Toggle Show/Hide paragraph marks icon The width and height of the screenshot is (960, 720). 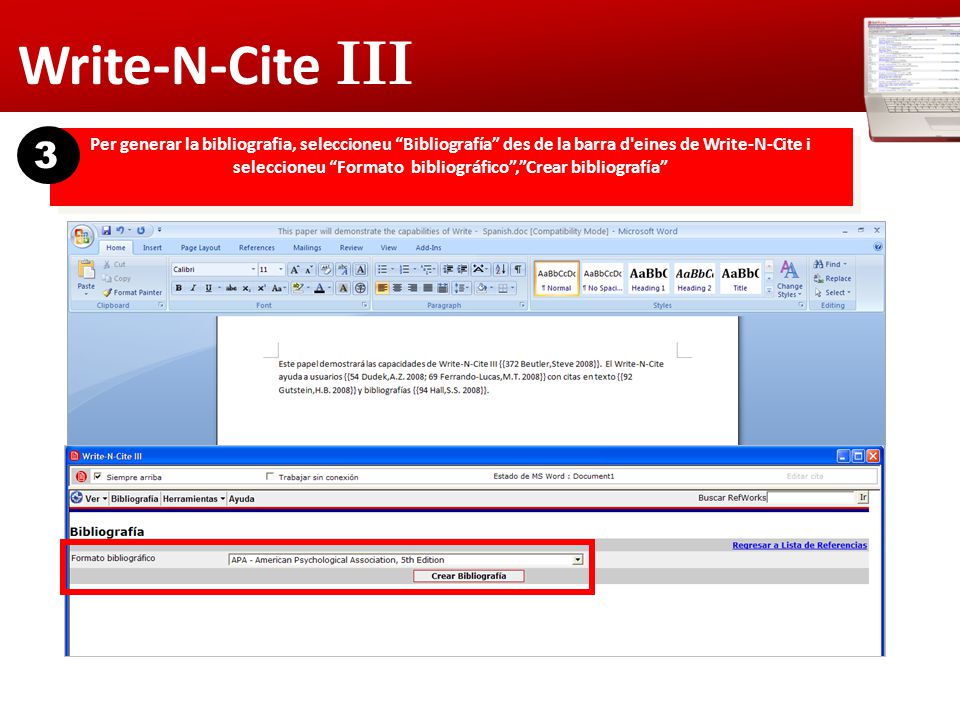pyautogui.click(x=518, y=269)
